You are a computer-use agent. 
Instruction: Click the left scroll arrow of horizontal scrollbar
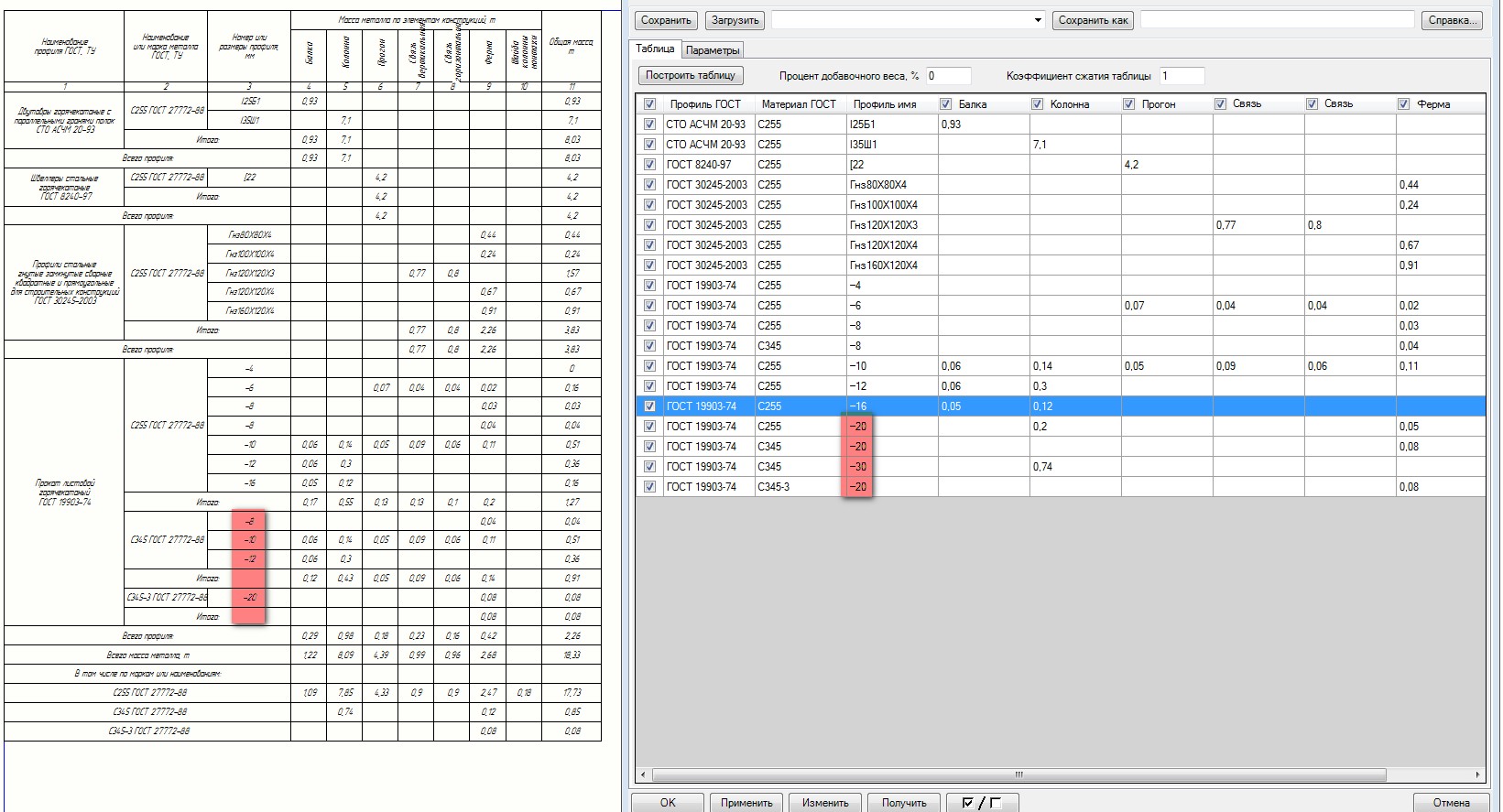point(643,774)
